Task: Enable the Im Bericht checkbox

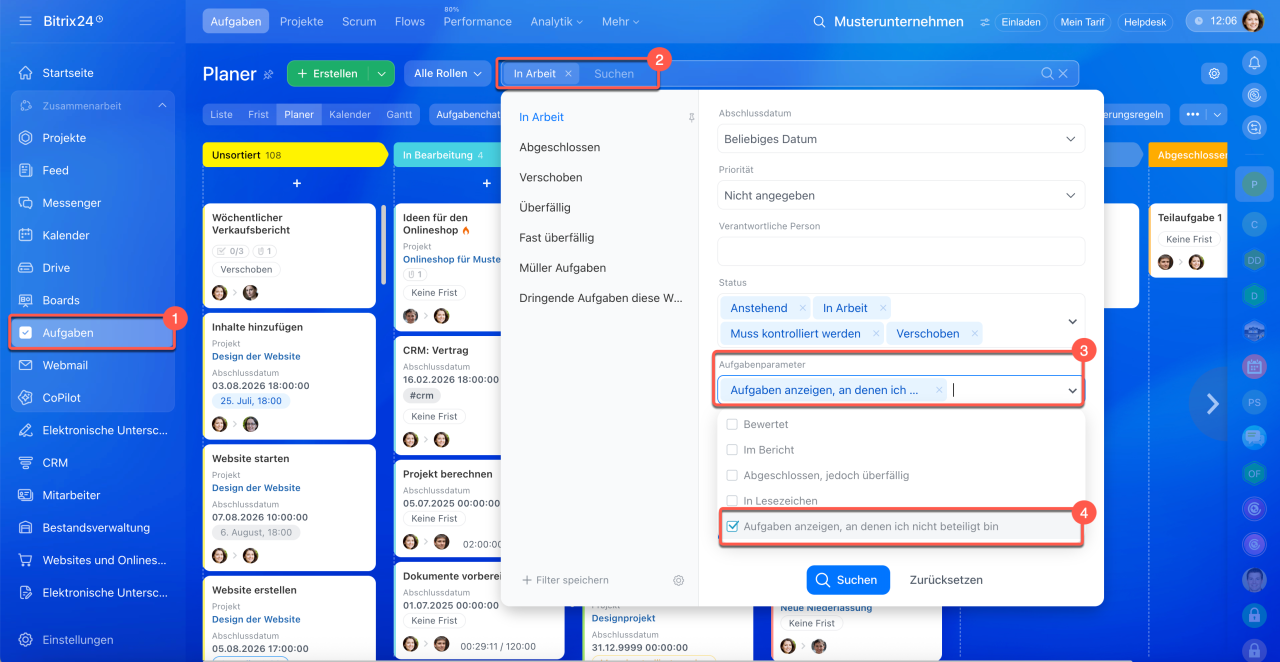Action: coord(733,450)
